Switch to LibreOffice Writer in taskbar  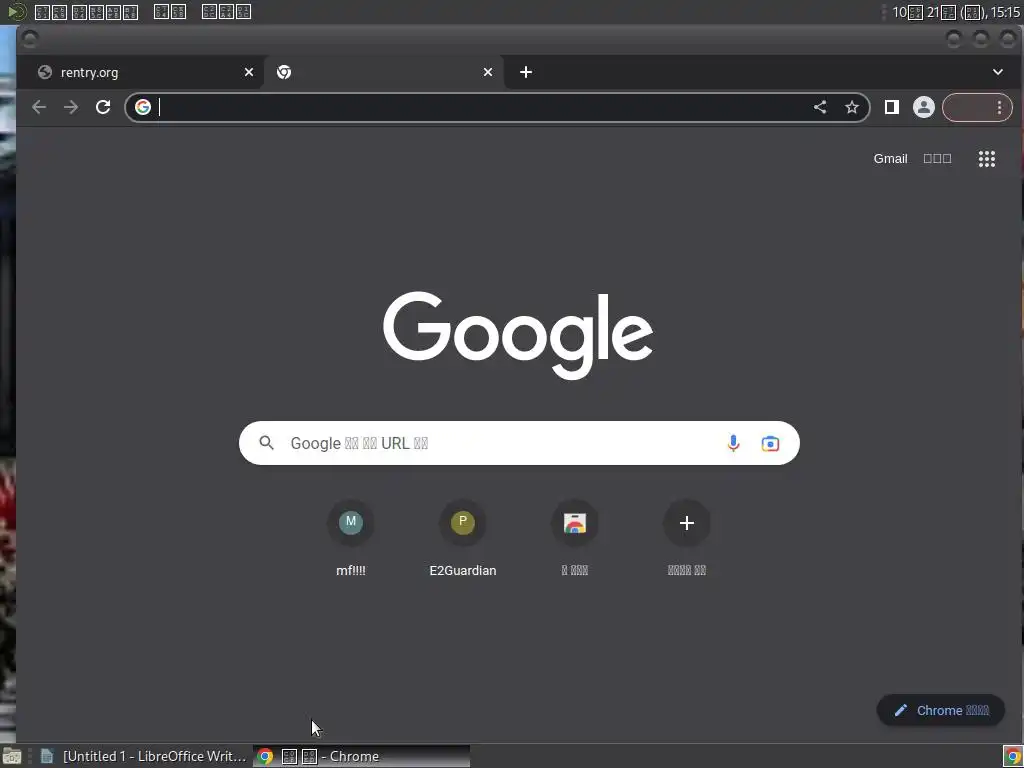pyautogui.click(x=143, y=756)
